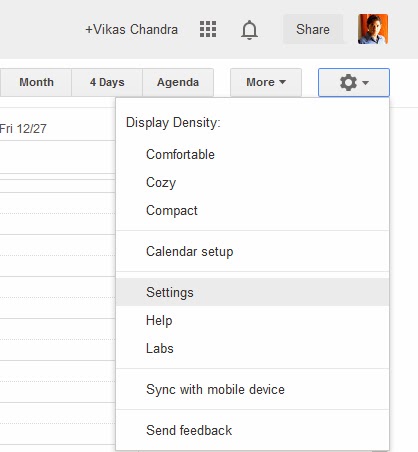
Task: Collapse the gear menu dropdown arrow
Action: click(x=366, y=82)
